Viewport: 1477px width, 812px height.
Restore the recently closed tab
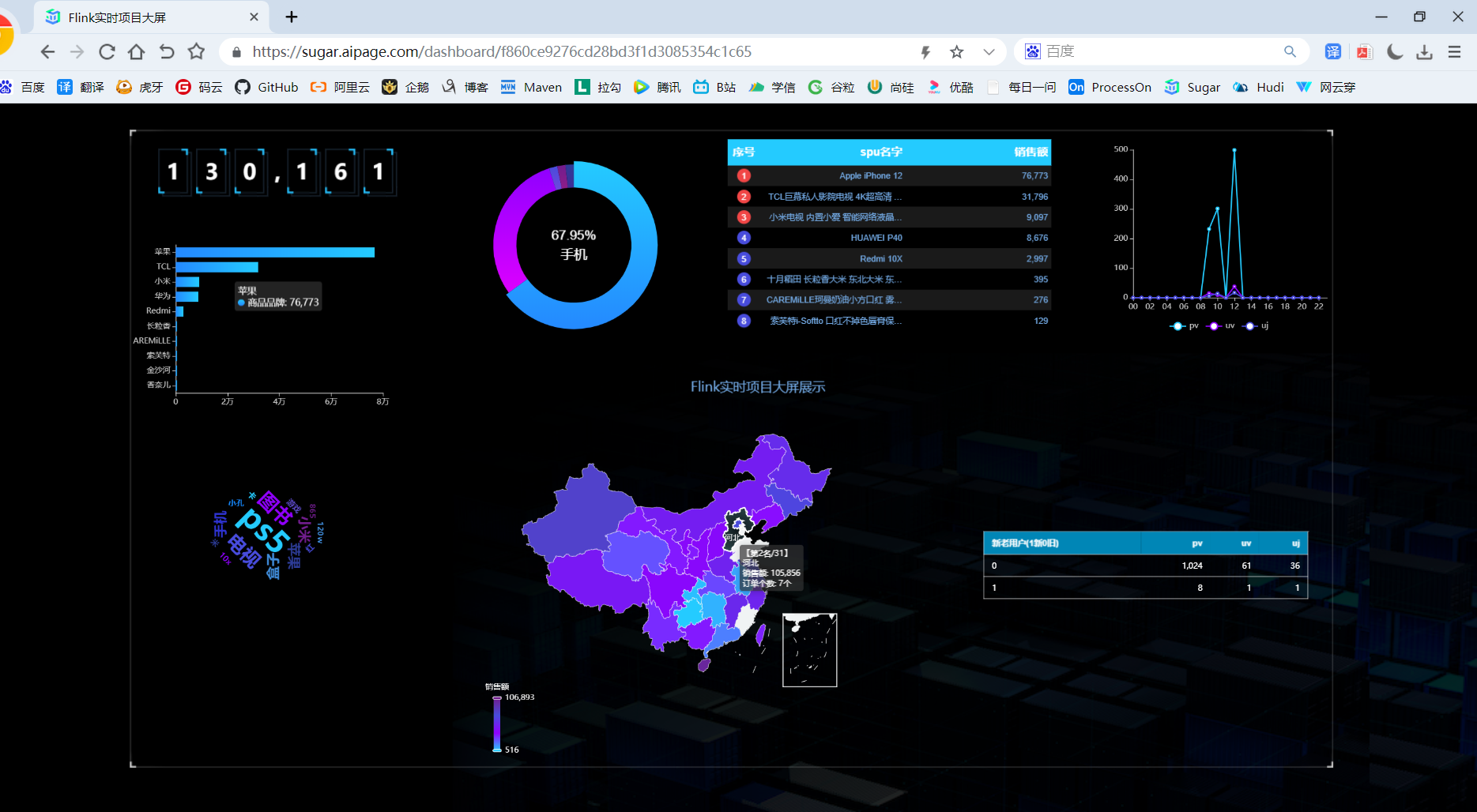166,52
